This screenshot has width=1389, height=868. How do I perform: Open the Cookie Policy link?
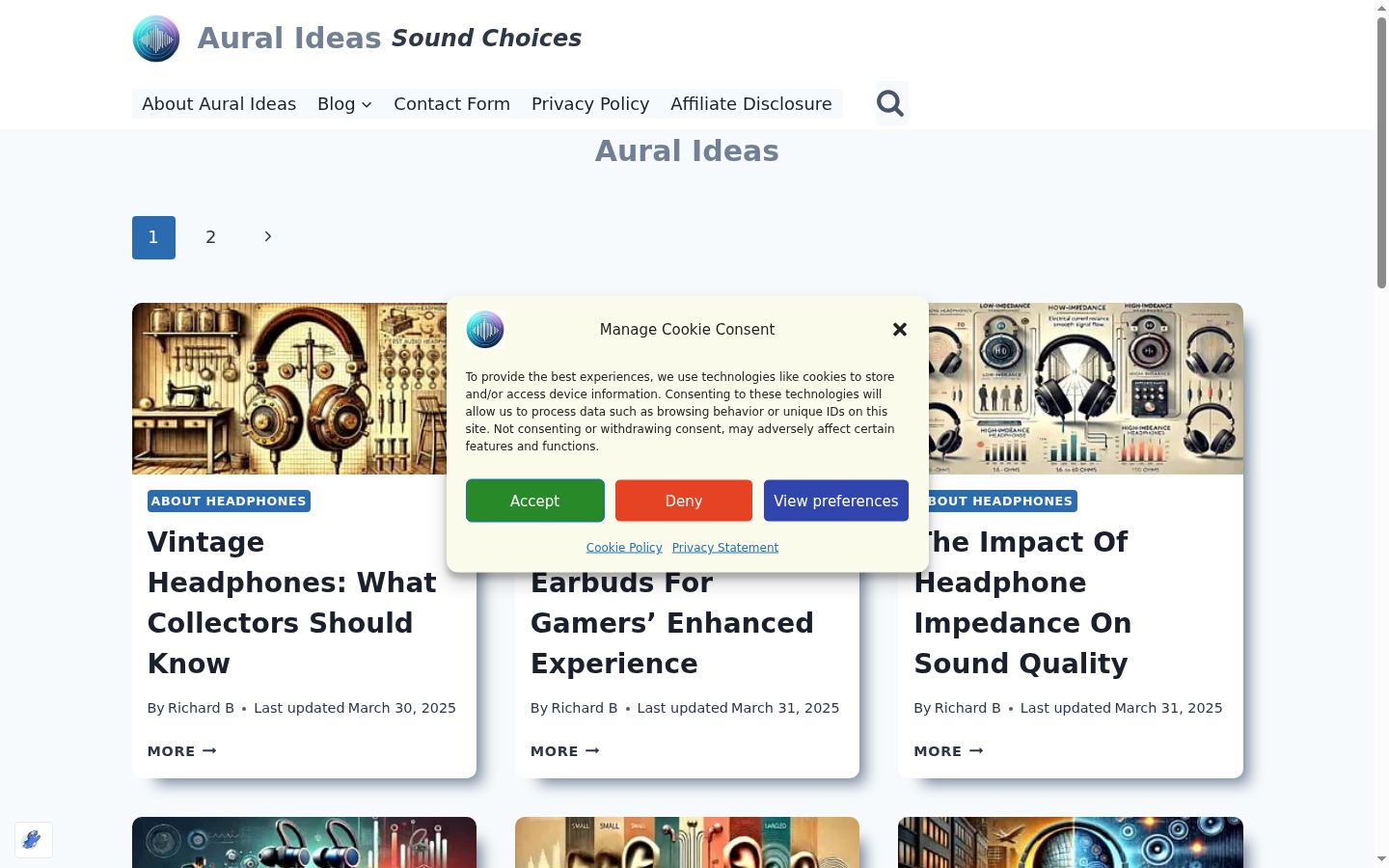point(624,548)
